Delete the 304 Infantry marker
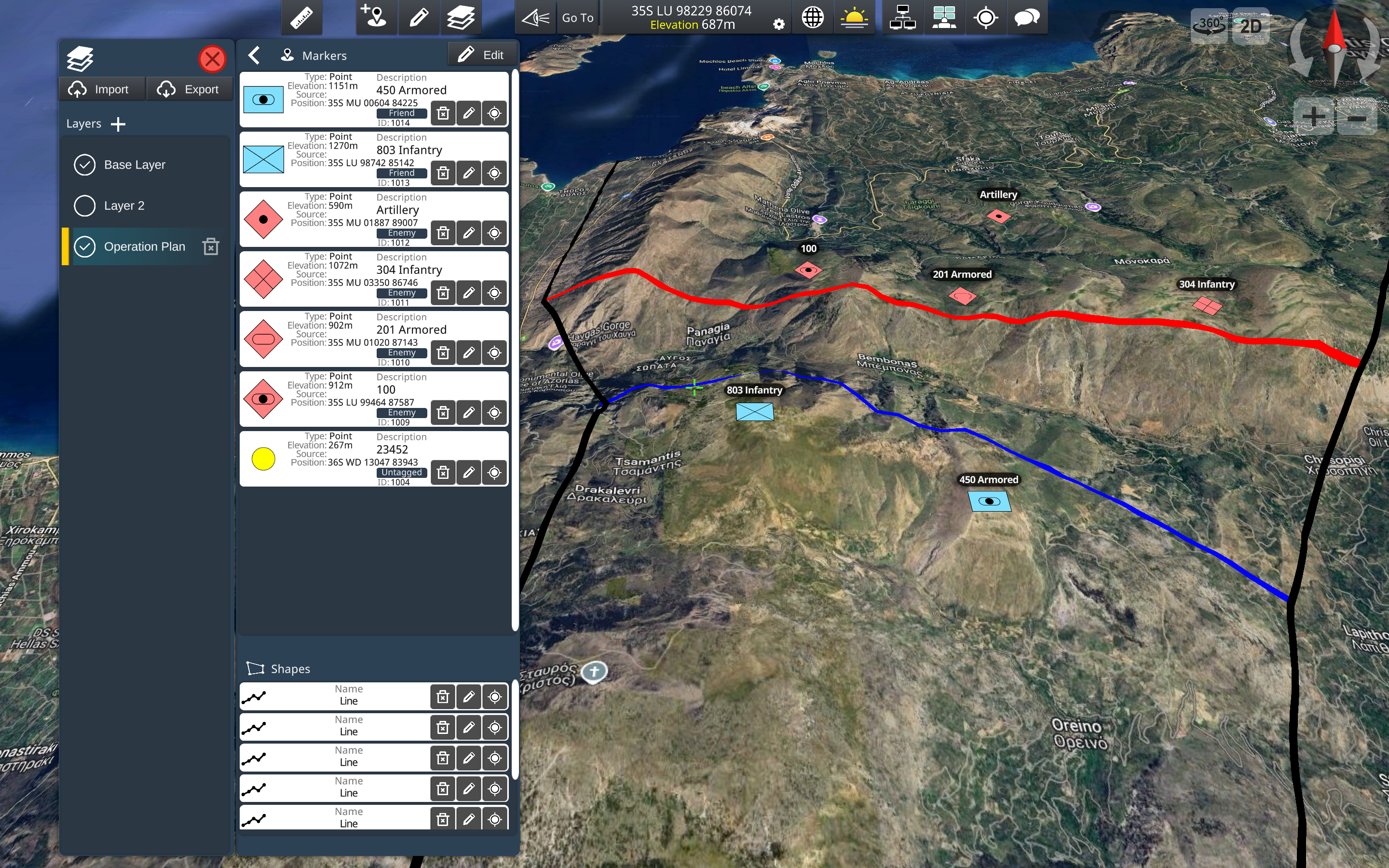Screen dimensions: 1389x868 (443, 293)
